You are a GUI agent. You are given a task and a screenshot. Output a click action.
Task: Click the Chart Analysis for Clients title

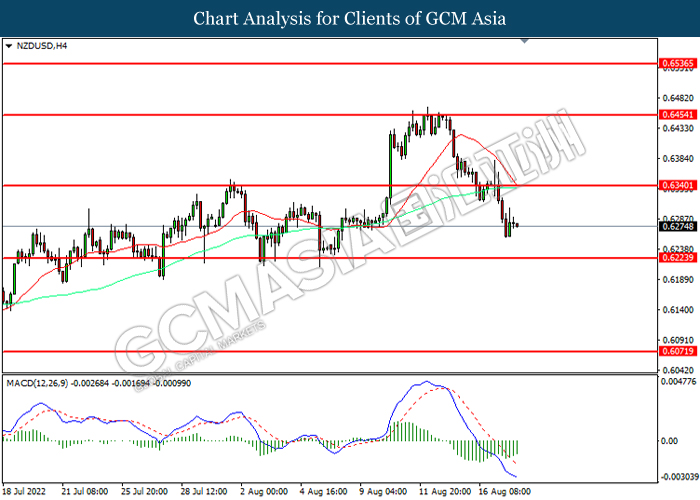click(x=350, y=19)
